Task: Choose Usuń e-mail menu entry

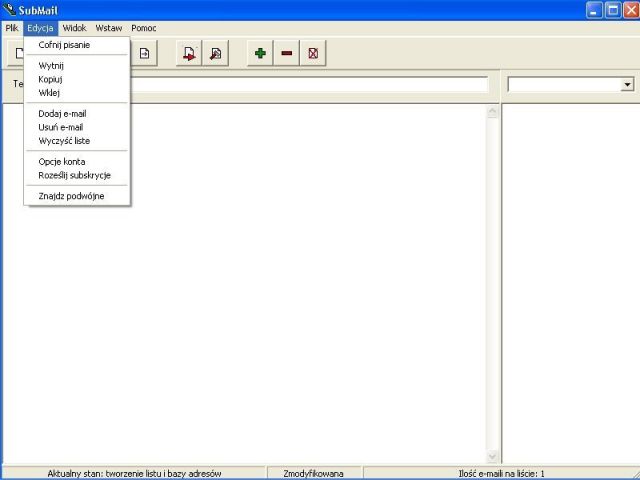Action: click(x=77, y=127)
